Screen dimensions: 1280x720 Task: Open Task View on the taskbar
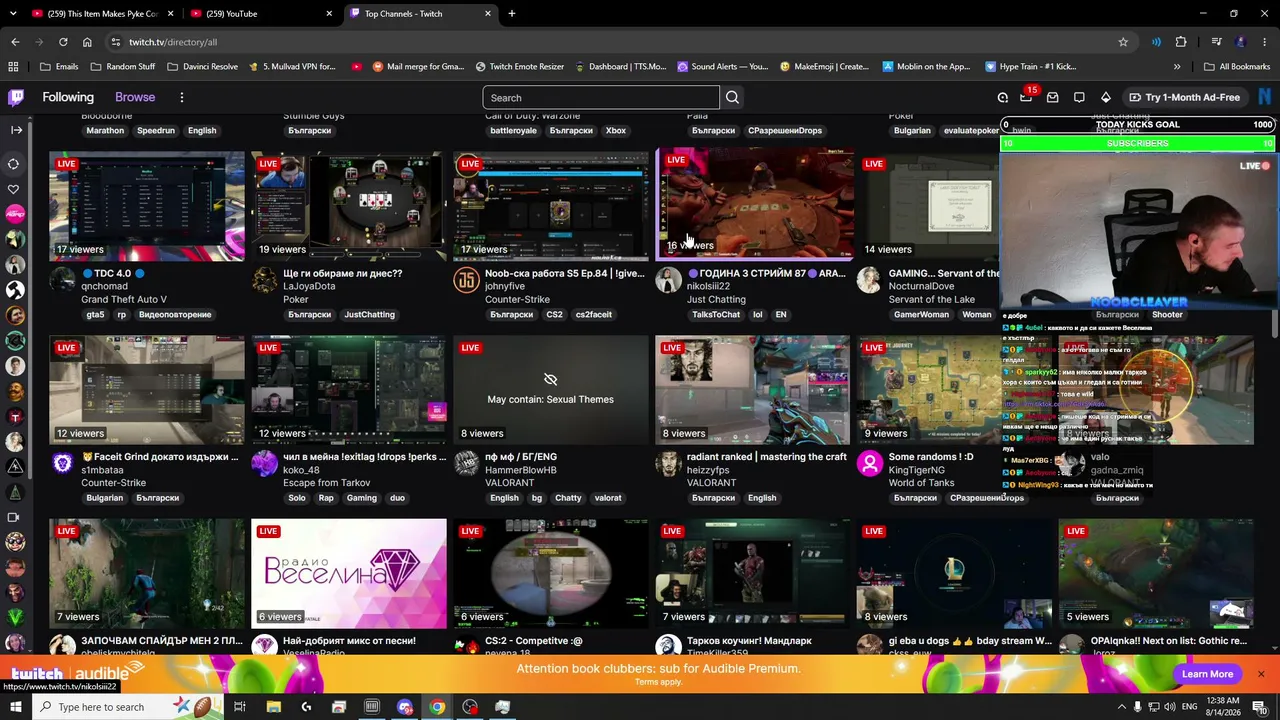pyautogui.click(x=240, y=707)
